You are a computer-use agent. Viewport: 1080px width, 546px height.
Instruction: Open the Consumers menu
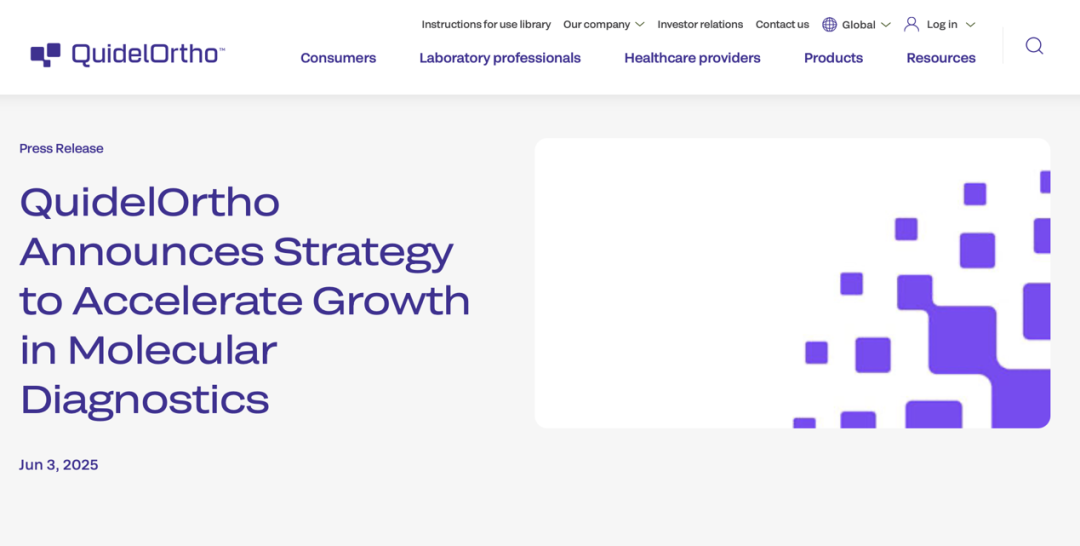tap(338, 58)
